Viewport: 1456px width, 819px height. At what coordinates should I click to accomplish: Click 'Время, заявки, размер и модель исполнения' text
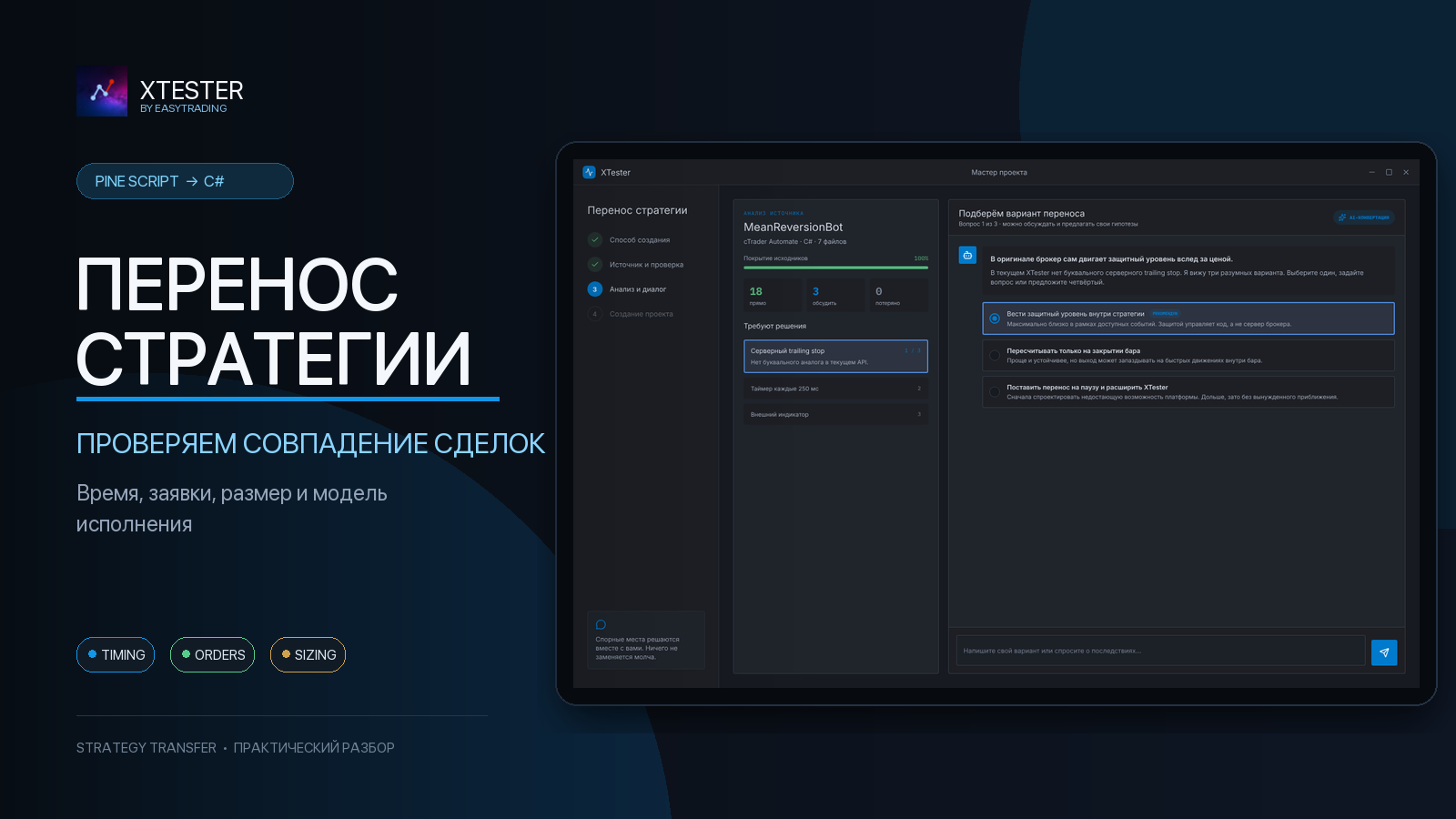[232, 509]
